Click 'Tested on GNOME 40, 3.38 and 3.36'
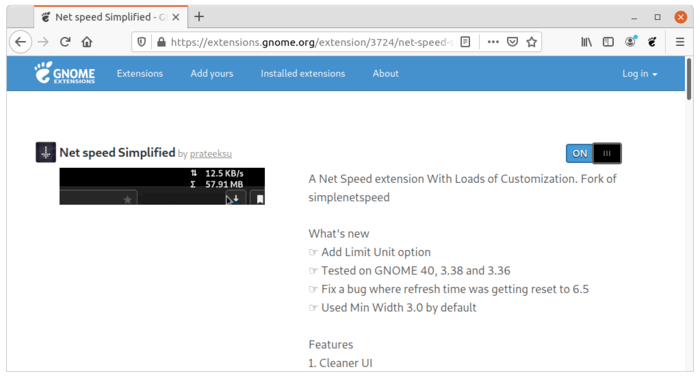The height and width of the screenshot is (378, 700). point(416,271)
